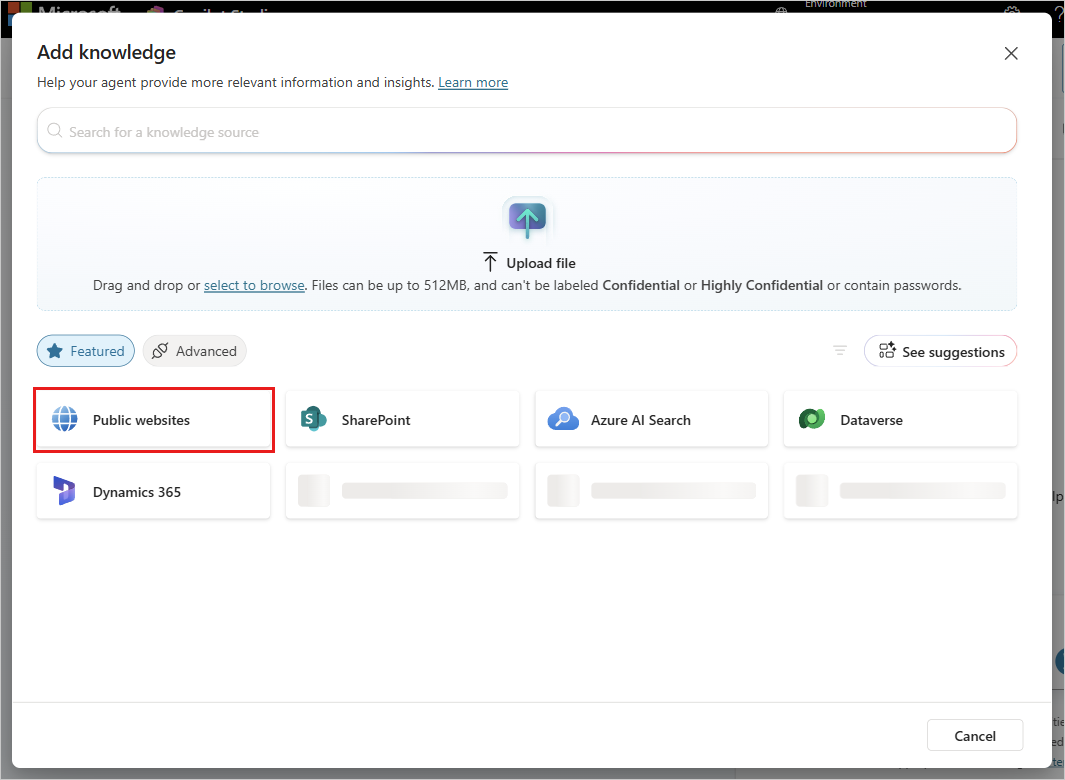
Task: Click the search magnifier icon
Action: pos(55,130)
